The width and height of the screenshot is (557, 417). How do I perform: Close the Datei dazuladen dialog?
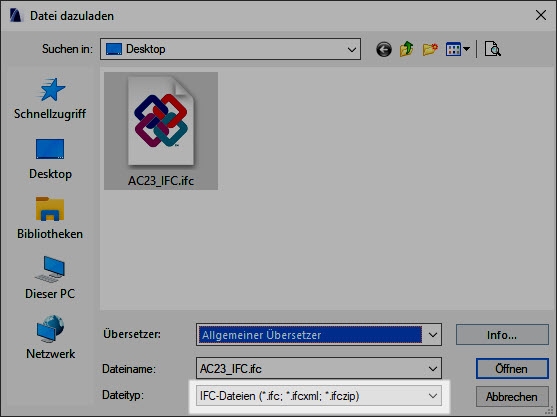pyautogui.click(x=541, y=15)
